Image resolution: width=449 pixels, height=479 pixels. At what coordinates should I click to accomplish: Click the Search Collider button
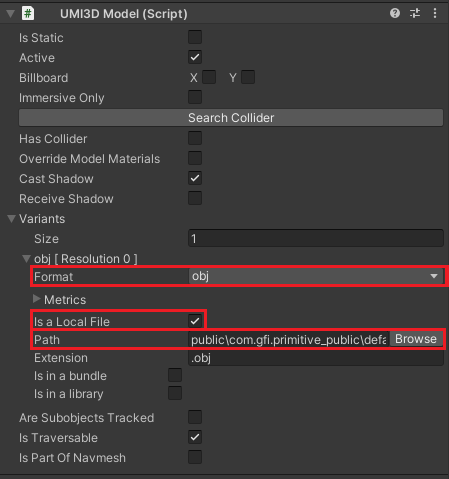pyautogui.click(x=231, y=118)
